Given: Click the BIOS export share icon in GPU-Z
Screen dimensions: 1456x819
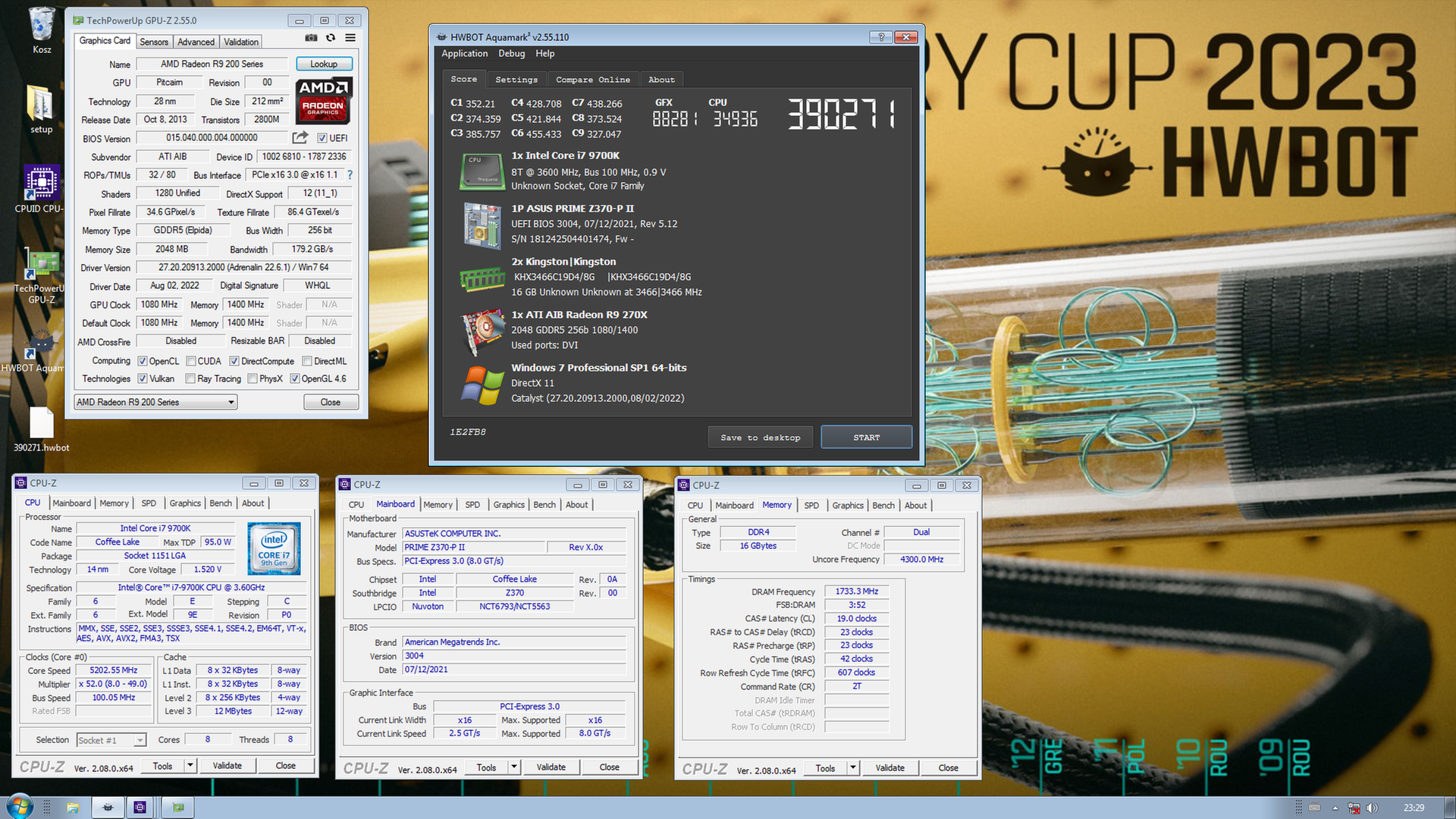Looking at the screenshot, I should 300,137.
